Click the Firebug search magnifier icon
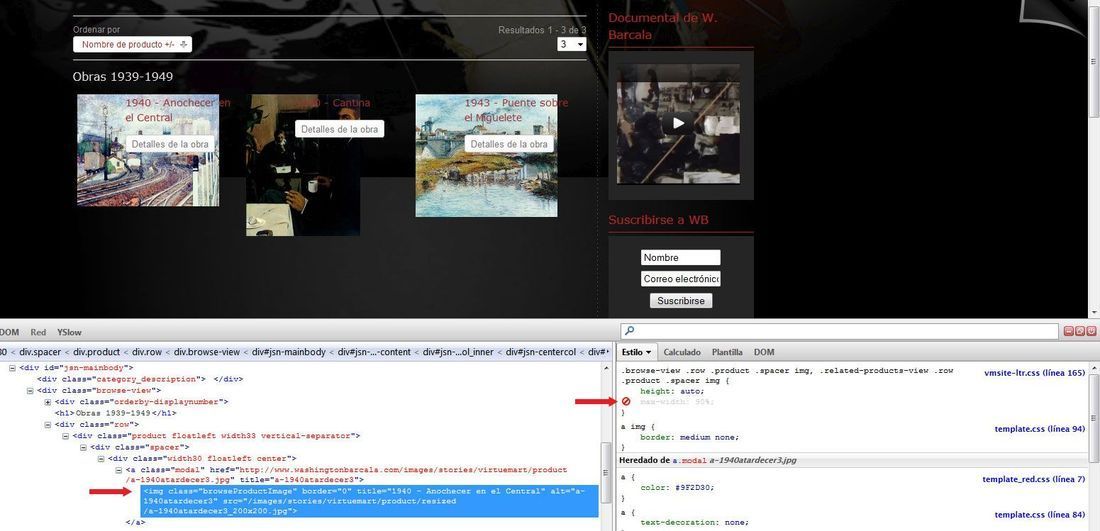 coord(629,330)
